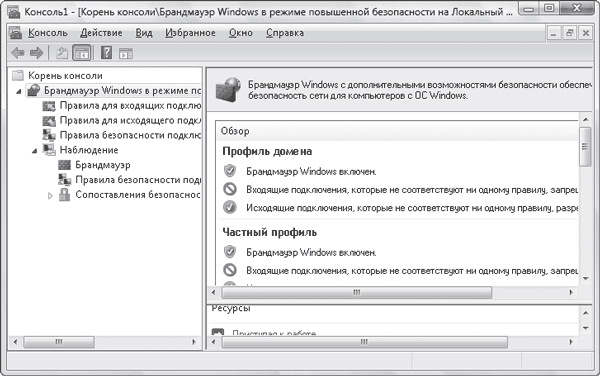Click the Брандмауэр brick wall icon under Наблюдение
The width and height of the screenshot is (600, 376).
tap(64, 165)
